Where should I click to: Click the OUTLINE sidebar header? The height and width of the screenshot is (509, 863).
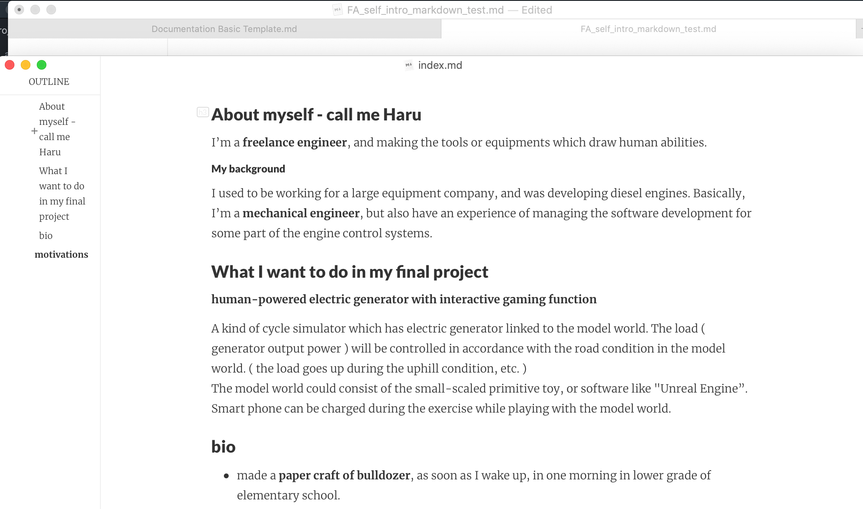tap(49, 81)
